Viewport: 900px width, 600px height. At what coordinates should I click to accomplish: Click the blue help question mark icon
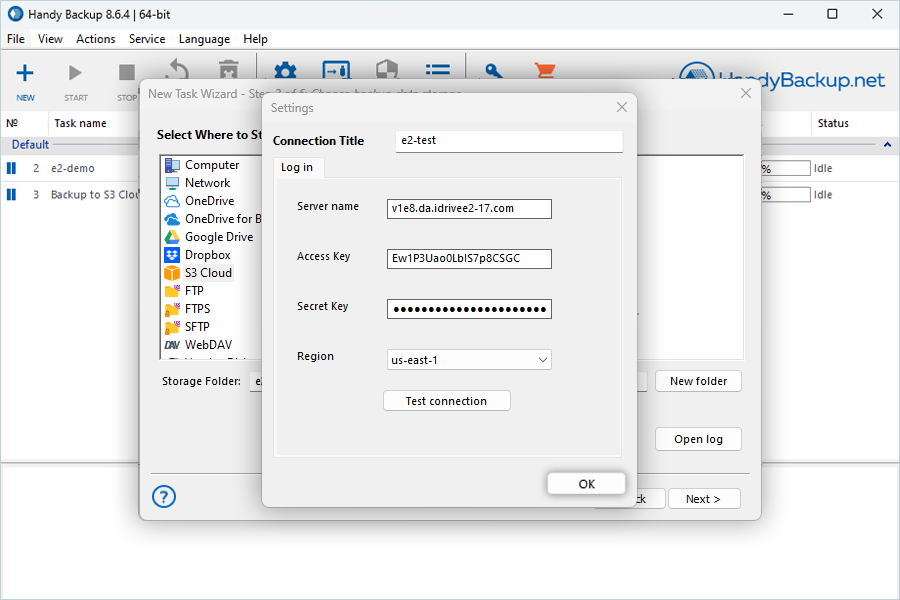pos(164,497)
